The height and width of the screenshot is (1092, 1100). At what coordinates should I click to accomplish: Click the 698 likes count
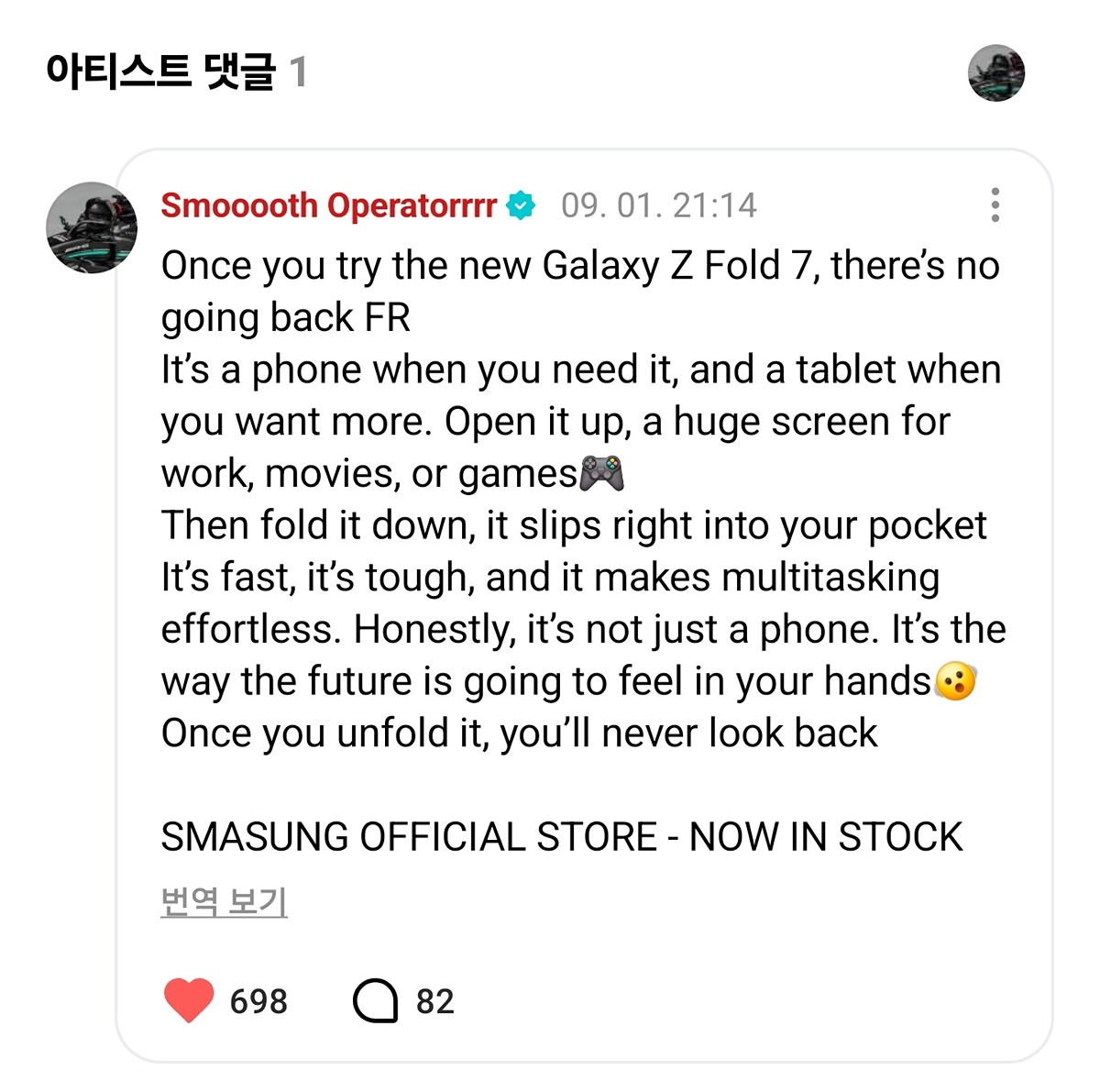(x=258, y=1001)
